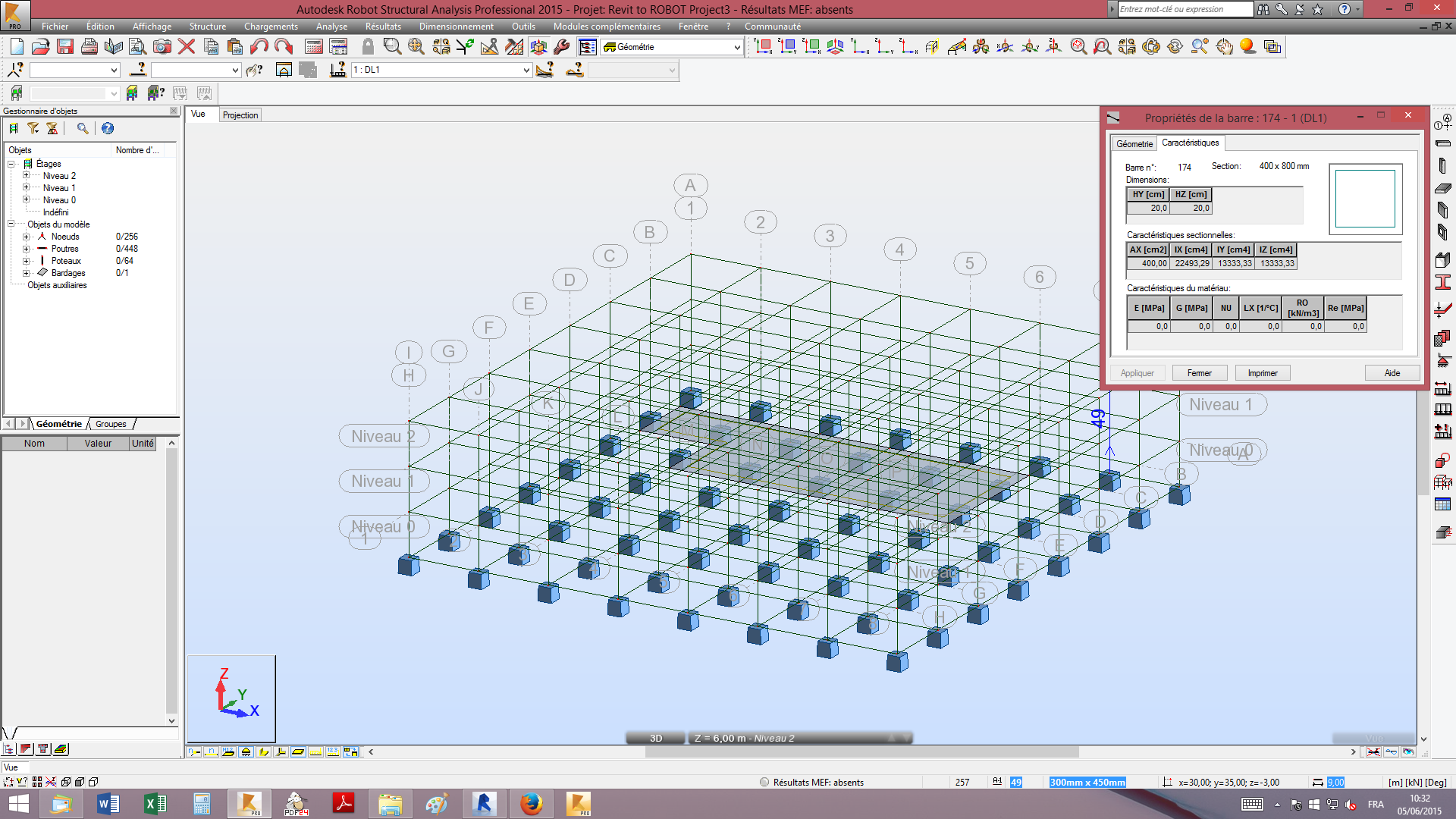Switch to Géometrie tab in properties dialog
1456x819 pixels.
tap(1134, 143)
